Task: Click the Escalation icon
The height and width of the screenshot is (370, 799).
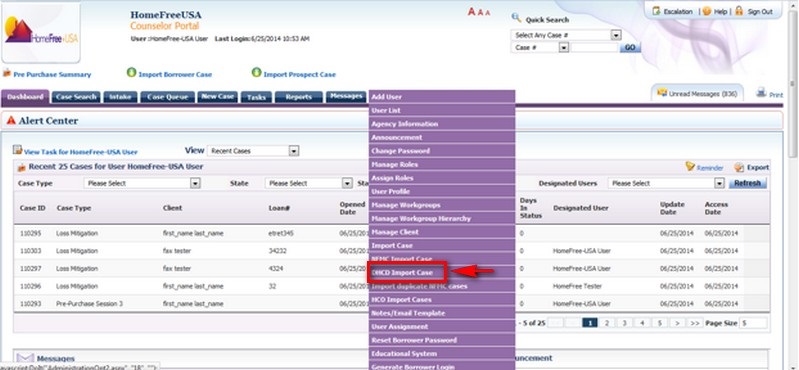Action: coord(656,11)
